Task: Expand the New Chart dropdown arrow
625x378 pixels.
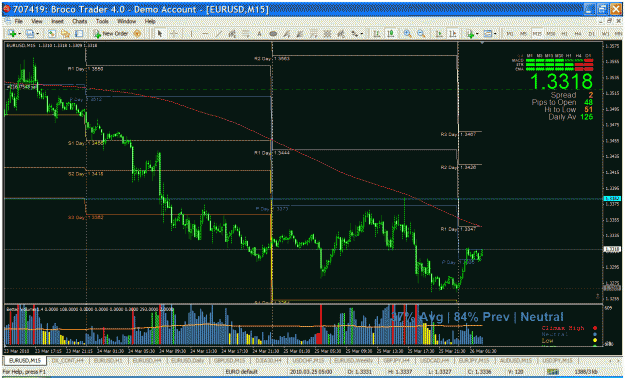Action: tap(19, 34)
